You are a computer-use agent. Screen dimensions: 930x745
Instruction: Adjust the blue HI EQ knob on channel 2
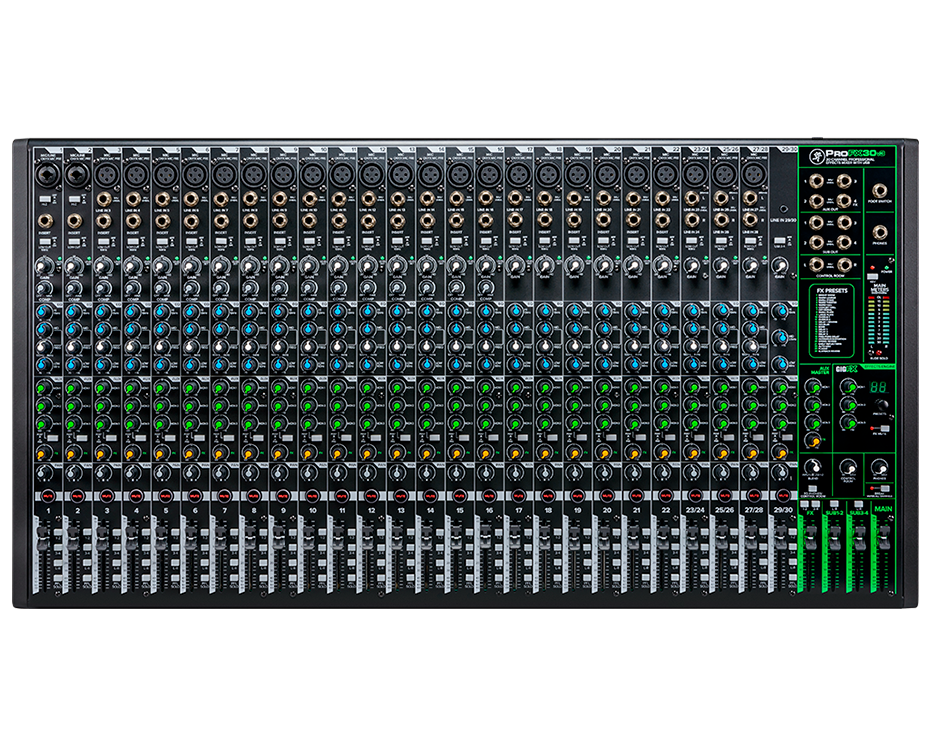[x=74, y=311]
